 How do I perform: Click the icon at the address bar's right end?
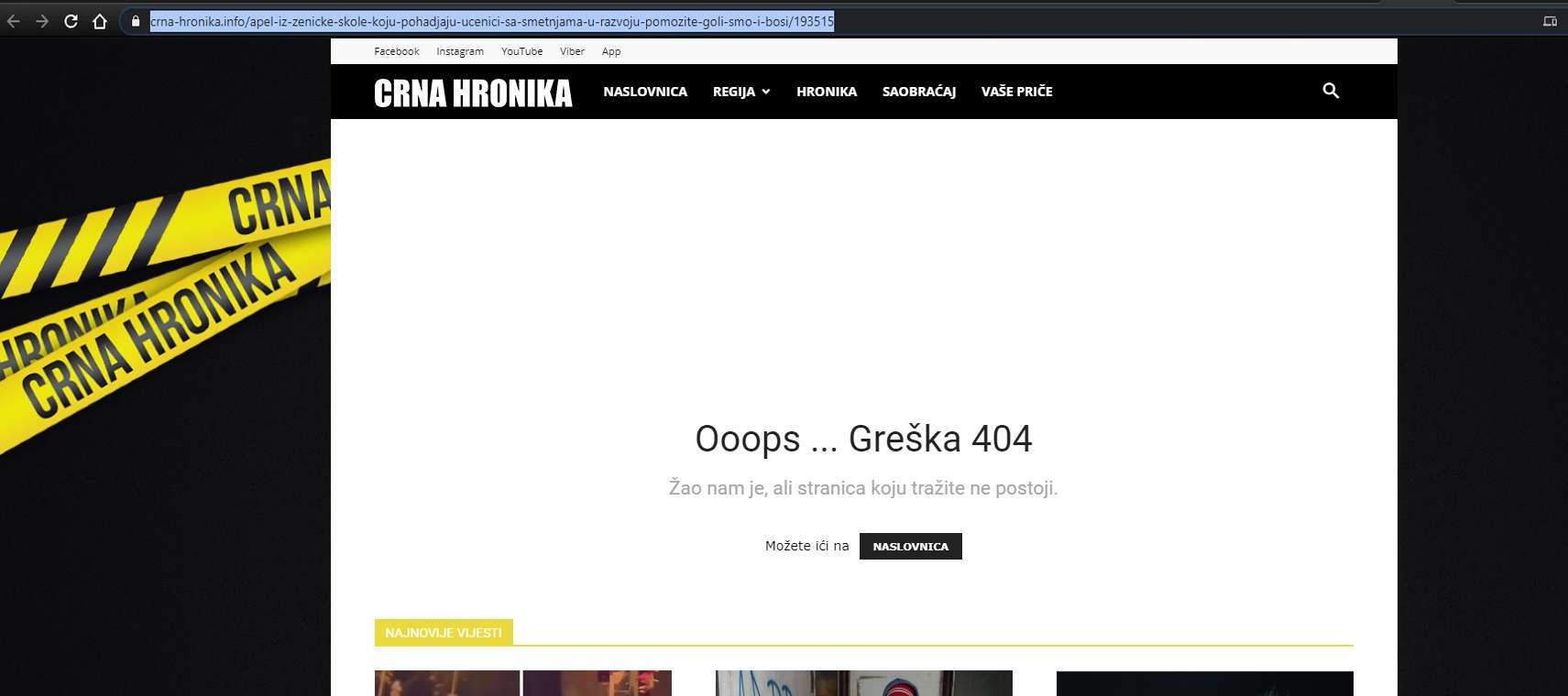[x=1550, y=21]
